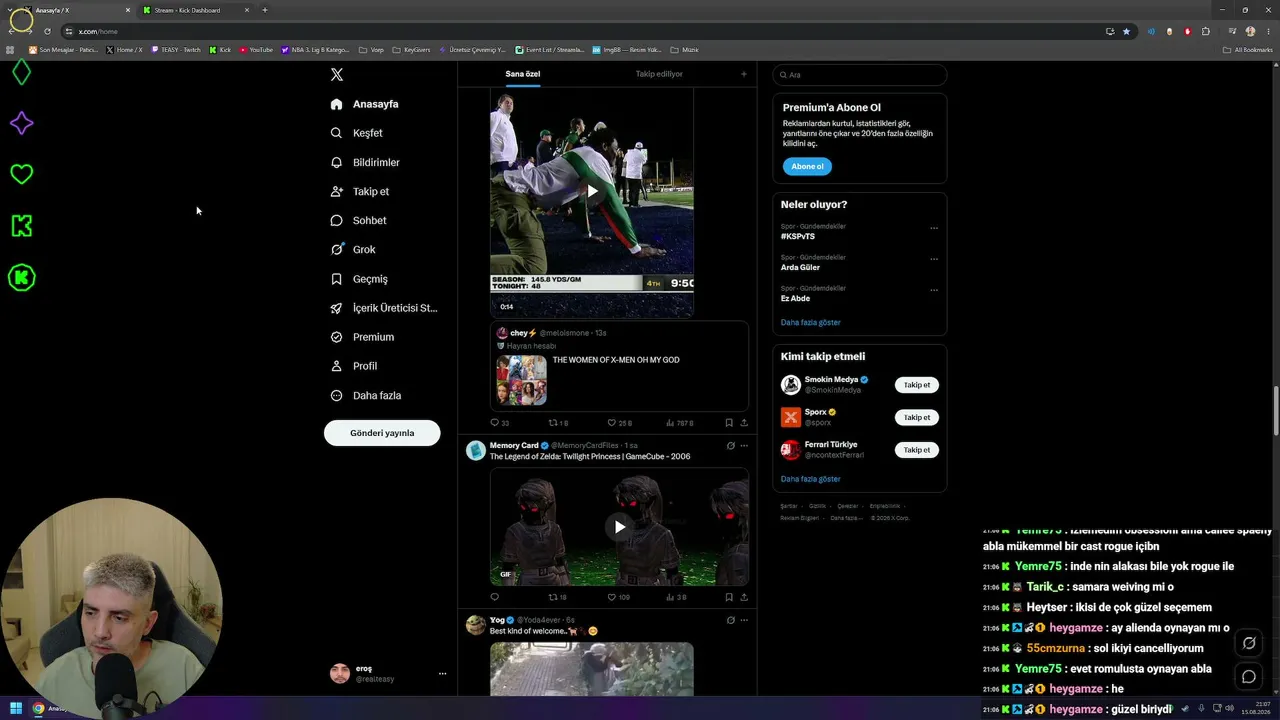The image size is (1280, 720).
Task: Repost the Memory Card post
Action: (x=557, y=597)
